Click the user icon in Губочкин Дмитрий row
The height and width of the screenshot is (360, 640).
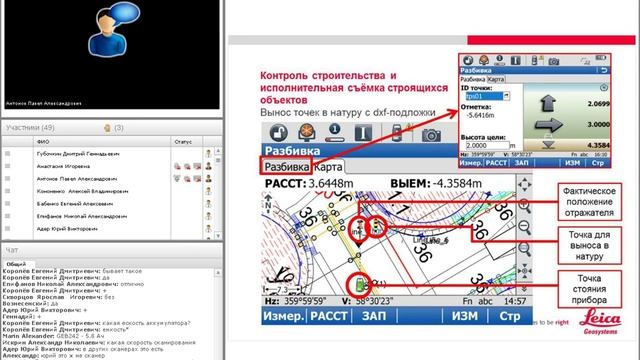click(x=209, y=154)
